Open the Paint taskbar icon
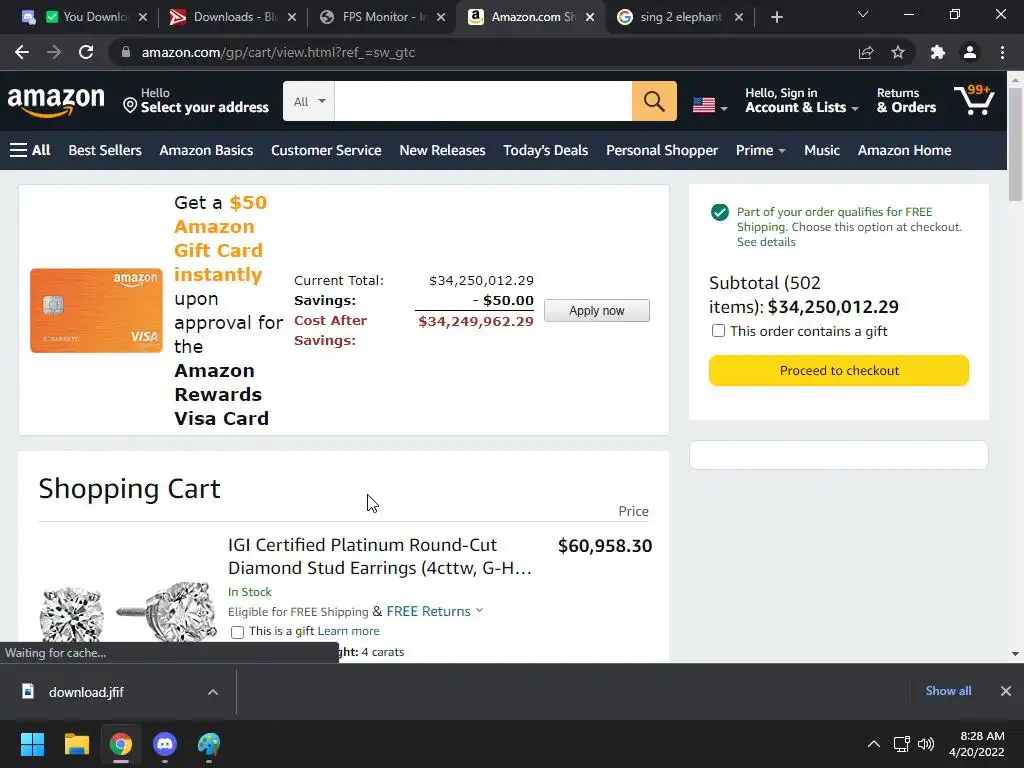This screenshot has height=768, width=1024. [x=209, y=744]
